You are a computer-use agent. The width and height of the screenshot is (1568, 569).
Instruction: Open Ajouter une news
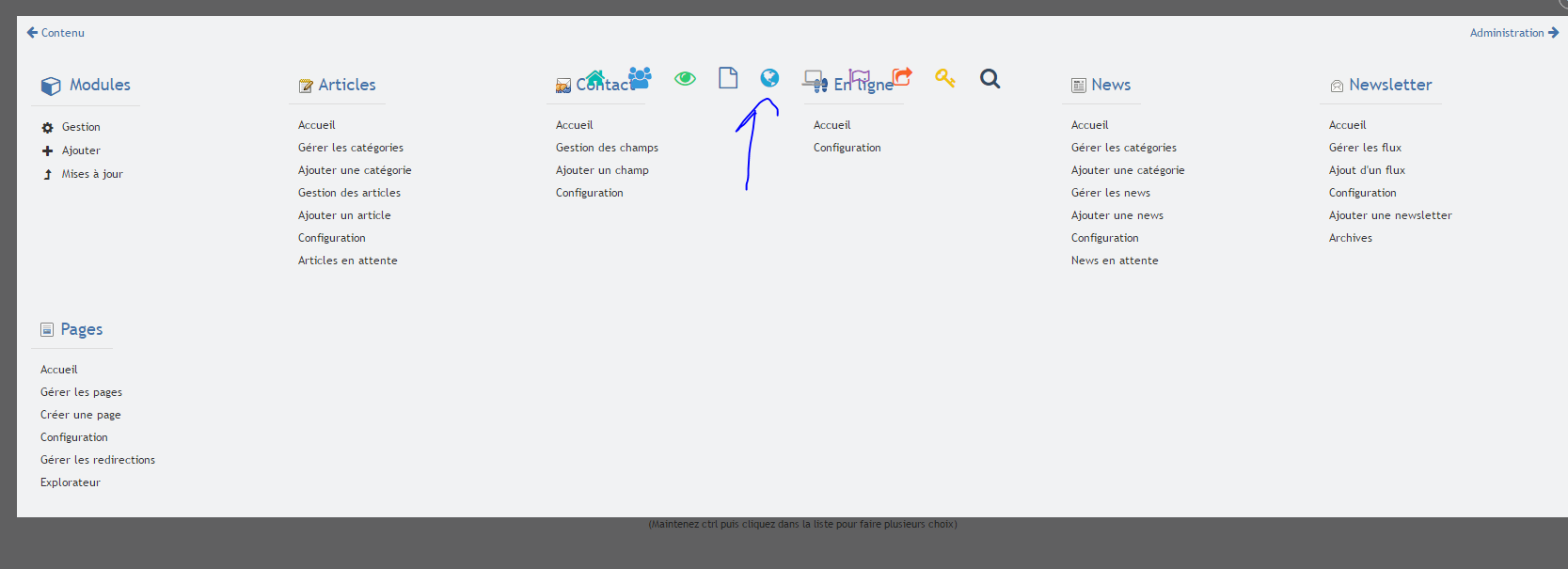[1117, 215]
